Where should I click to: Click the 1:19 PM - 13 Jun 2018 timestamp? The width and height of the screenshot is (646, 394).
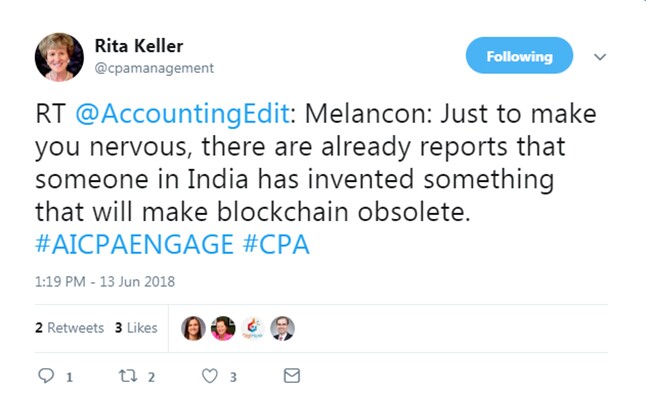[x=105, y=281]
